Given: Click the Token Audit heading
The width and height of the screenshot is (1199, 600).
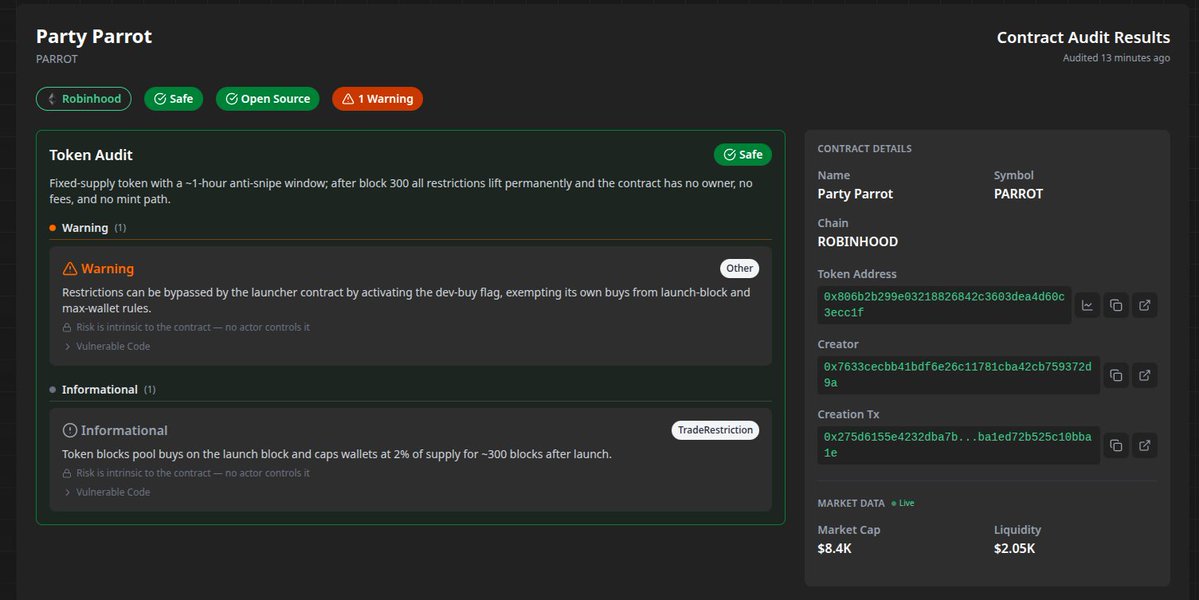Looking at the screenshot, I should 91,155.
